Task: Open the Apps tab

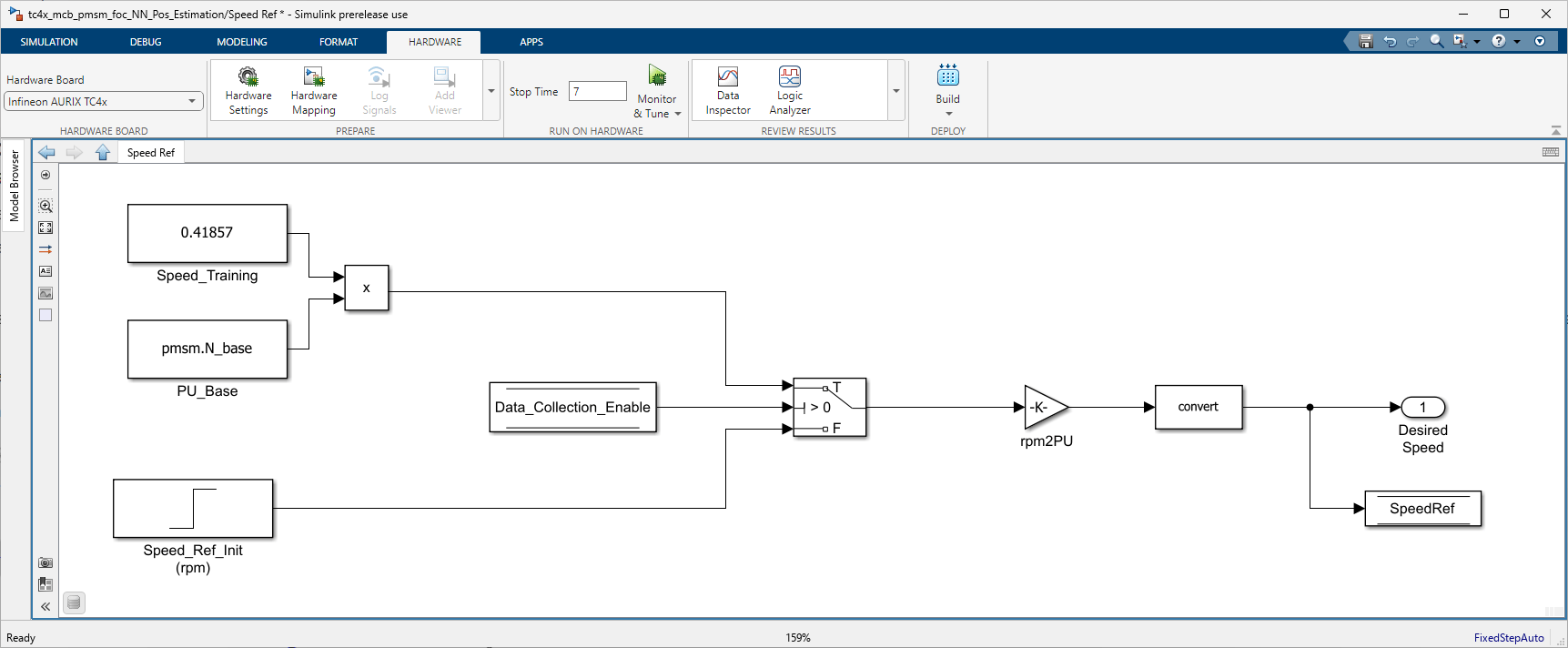Action: click(531, 42)
